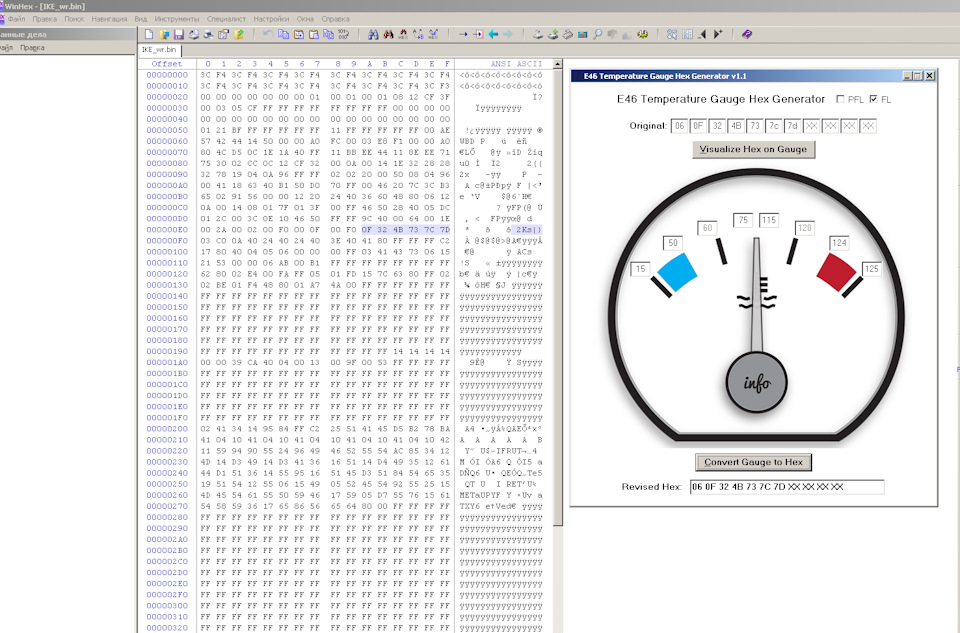Uncheck the FL checkbox

click(874, 99)
